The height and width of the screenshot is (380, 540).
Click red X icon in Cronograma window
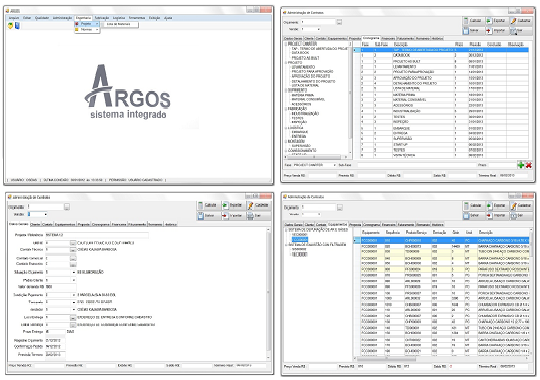[x=528, y=165]
